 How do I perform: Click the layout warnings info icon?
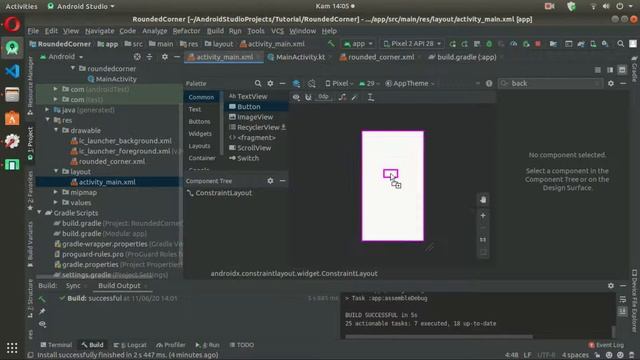[x=489, y=83]
